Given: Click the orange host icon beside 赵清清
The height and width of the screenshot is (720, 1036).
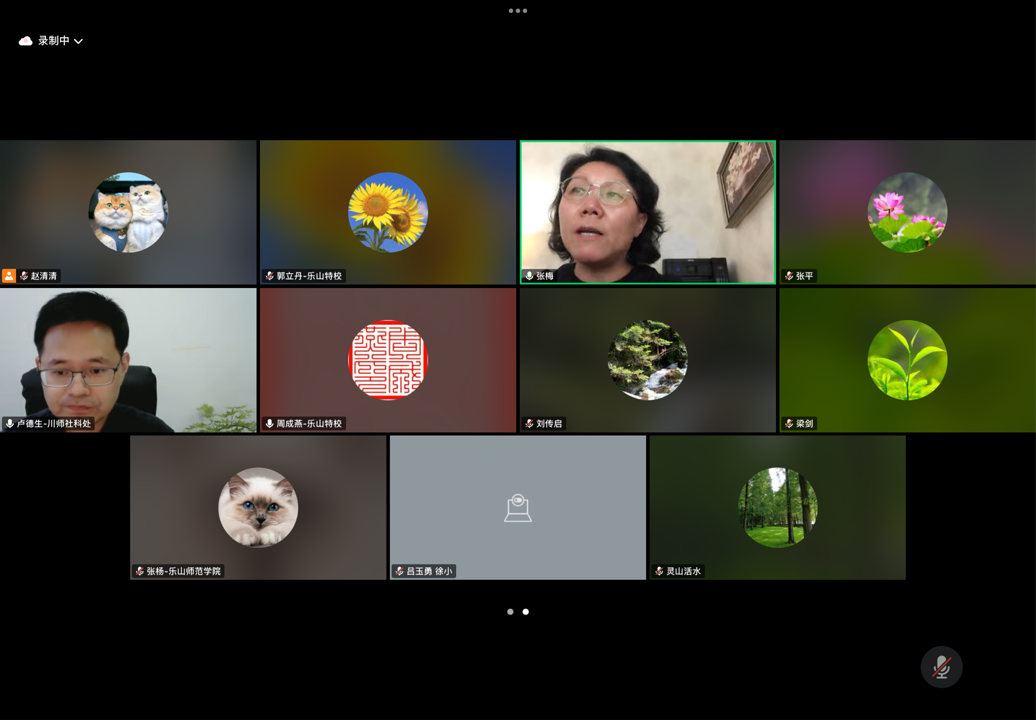Looking at the screenshot, I should click(9, 276).
